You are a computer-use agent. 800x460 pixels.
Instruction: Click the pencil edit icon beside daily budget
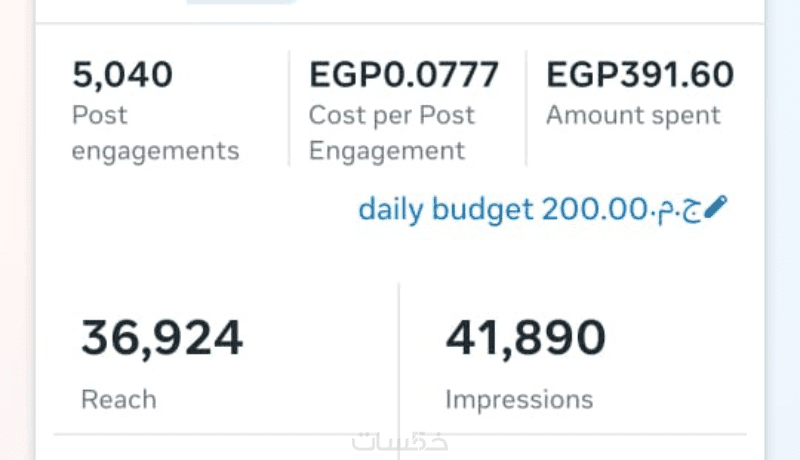(x=717, y=208)
